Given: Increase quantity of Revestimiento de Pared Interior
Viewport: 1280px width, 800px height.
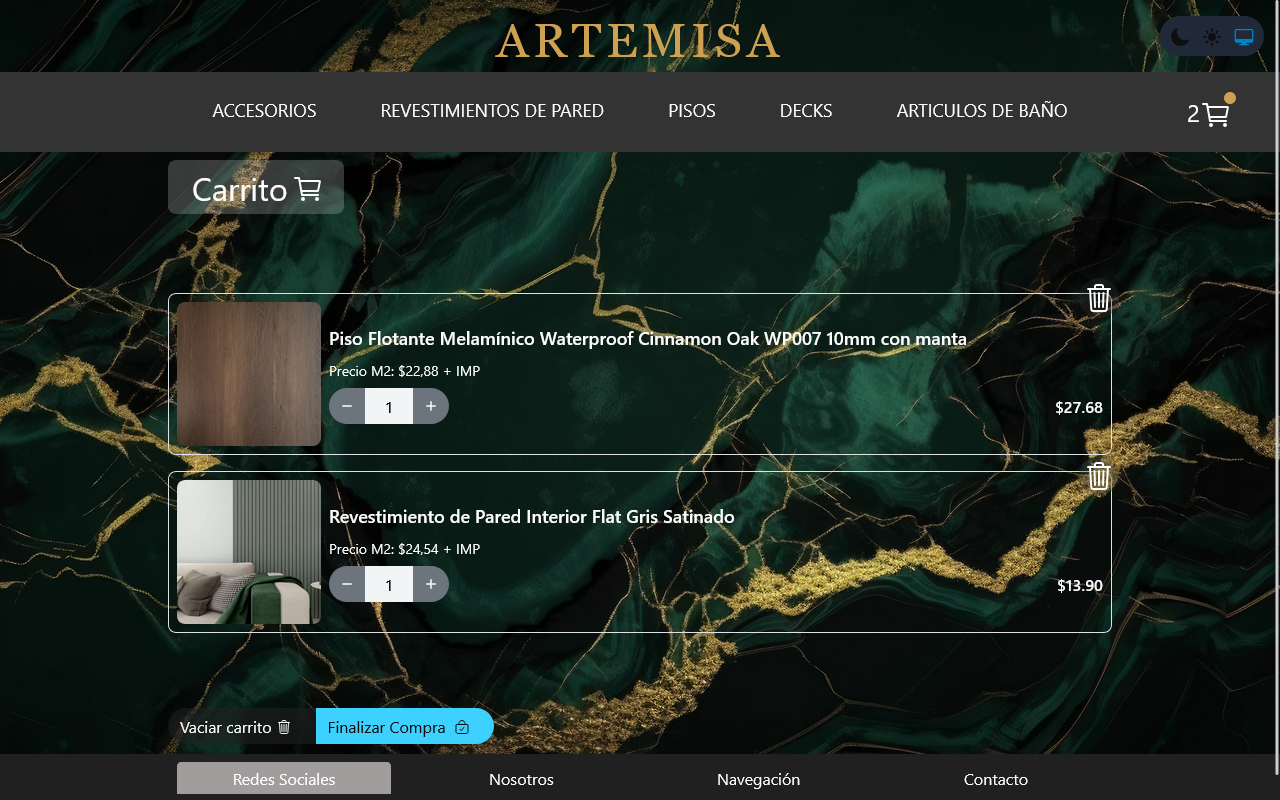Looking at the screenshot, I should point(431,584).
